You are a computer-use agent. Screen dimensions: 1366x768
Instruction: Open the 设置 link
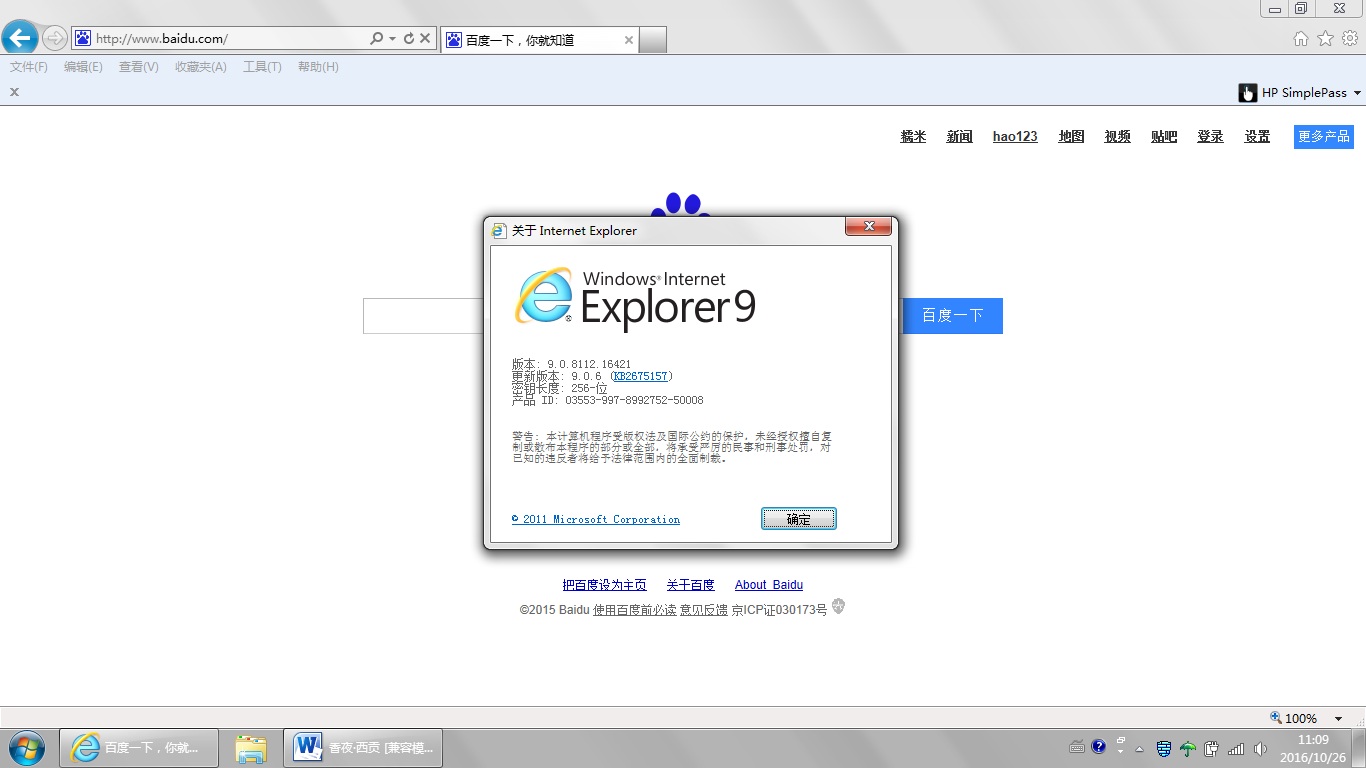coord(1257,137)
